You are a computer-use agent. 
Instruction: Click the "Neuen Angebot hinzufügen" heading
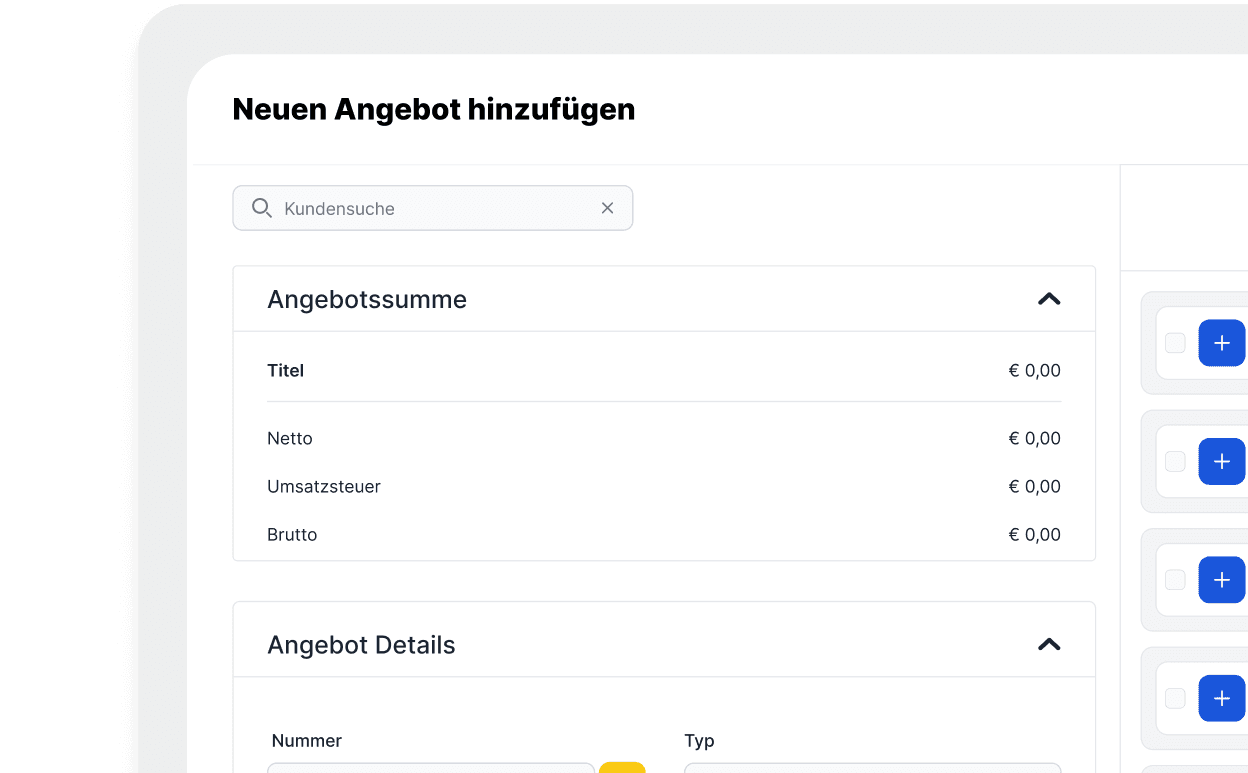pos(434,109)
